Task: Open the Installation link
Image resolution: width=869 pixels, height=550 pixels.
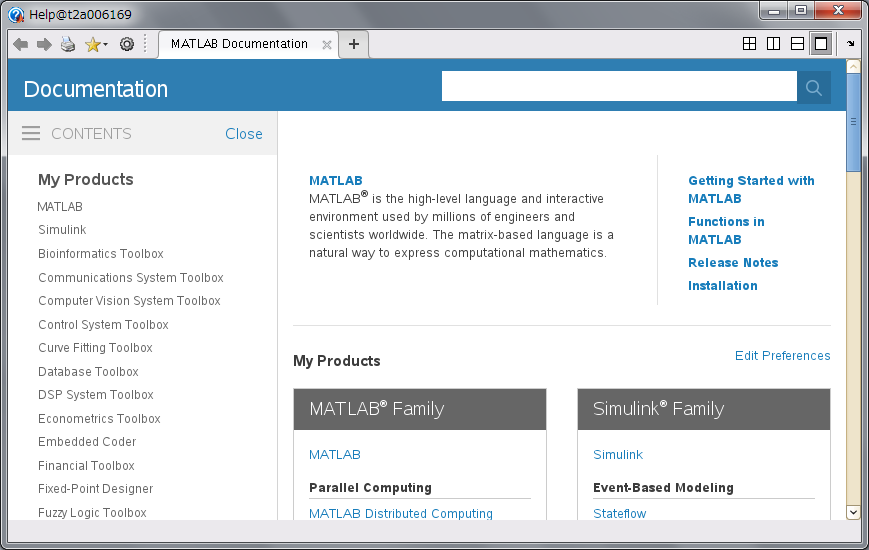Action: pyautogui.click(x=723, y=286)
